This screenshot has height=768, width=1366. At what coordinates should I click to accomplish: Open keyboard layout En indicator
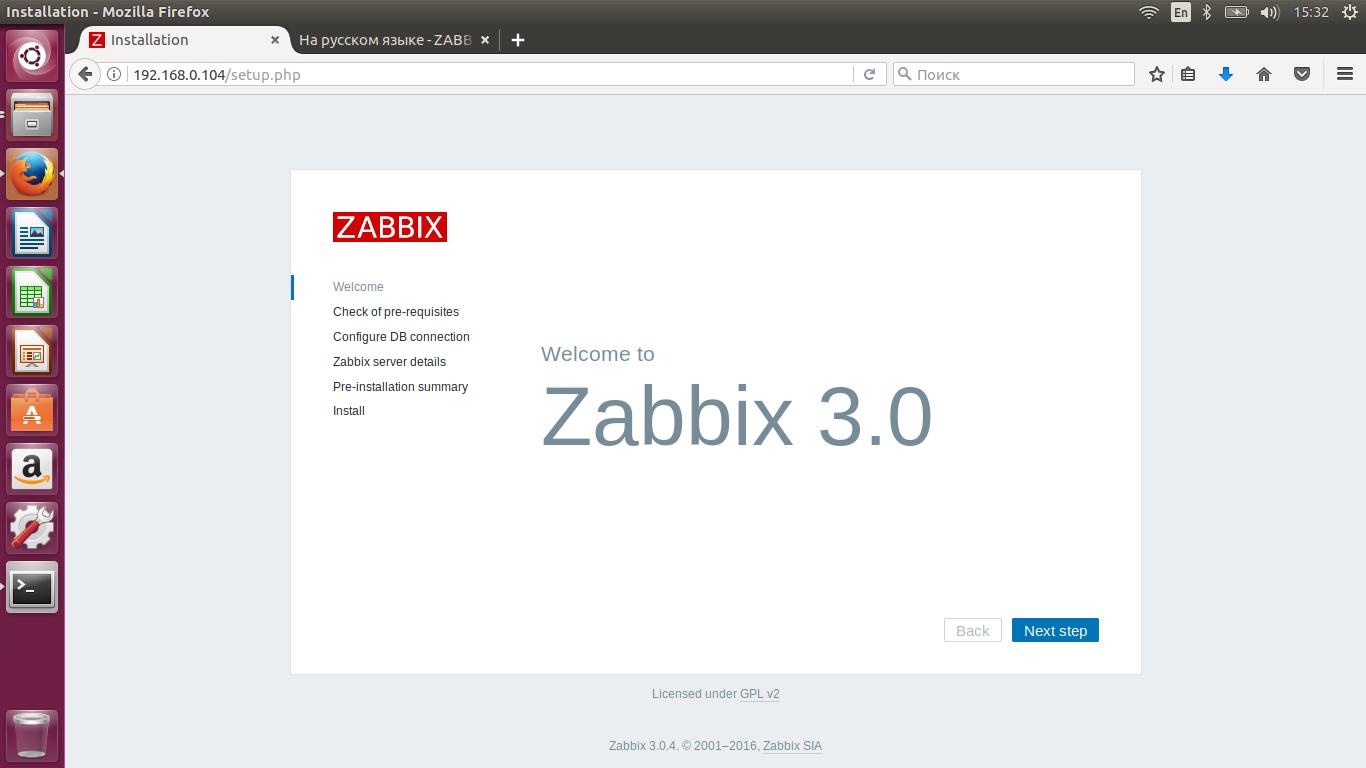pyautogui.click(x=1181, y=12)
